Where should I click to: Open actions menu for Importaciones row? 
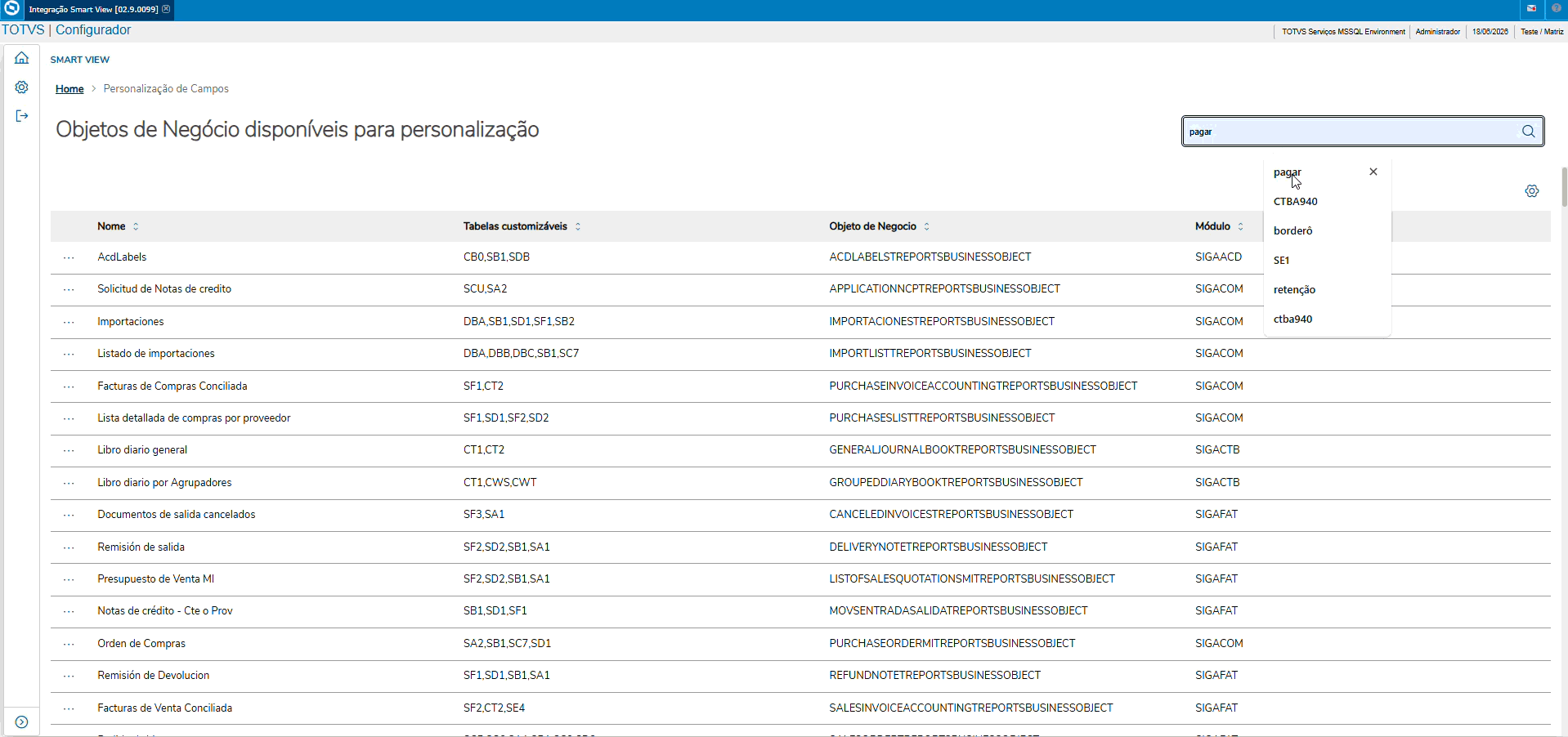[69, 323]
